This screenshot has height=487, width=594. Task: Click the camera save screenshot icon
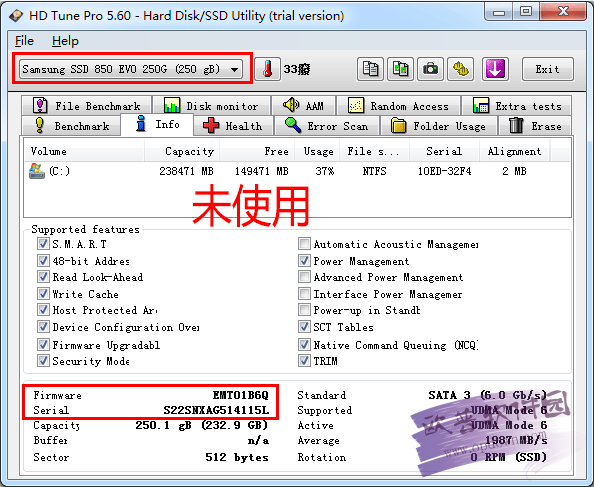[x=430, y=69]
